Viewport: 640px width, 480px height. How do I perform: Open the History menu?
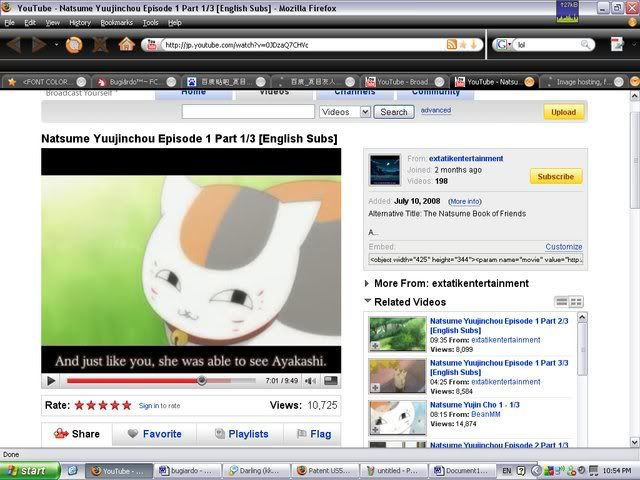tap(80, 22)
